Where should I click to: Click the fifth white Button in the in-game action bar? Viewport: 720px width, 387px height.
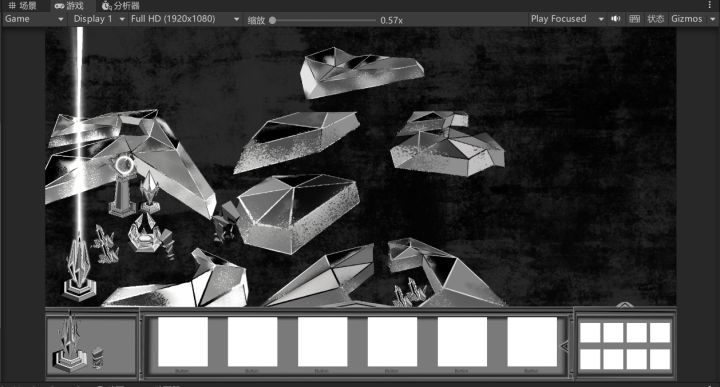pyautogui.click(x=462, y=342)
